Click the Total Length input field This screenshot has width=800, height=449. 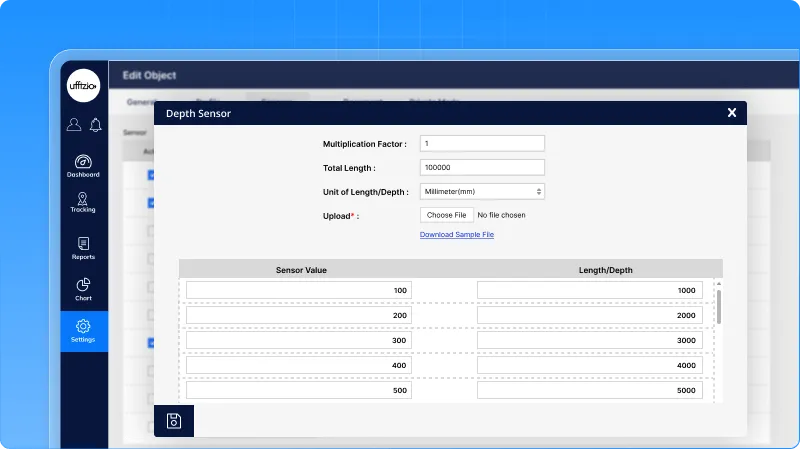(x=482, y=168)
